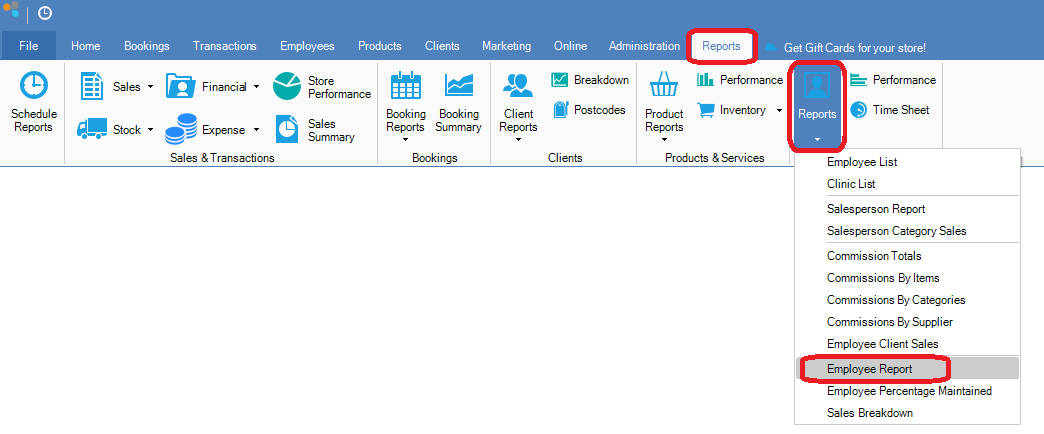Viewport: 1044px width, 434px height.
Task: Choose Commission Totals in the dropdown list
Action: [874, 256]
